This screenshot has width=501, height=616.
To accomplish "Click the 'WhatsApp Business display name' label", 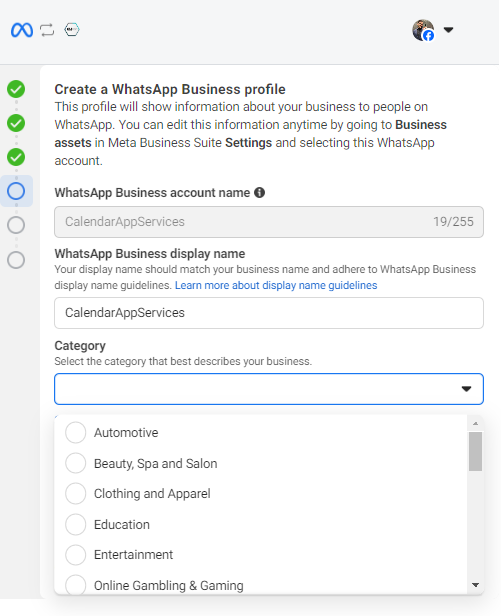I will 149,254.
